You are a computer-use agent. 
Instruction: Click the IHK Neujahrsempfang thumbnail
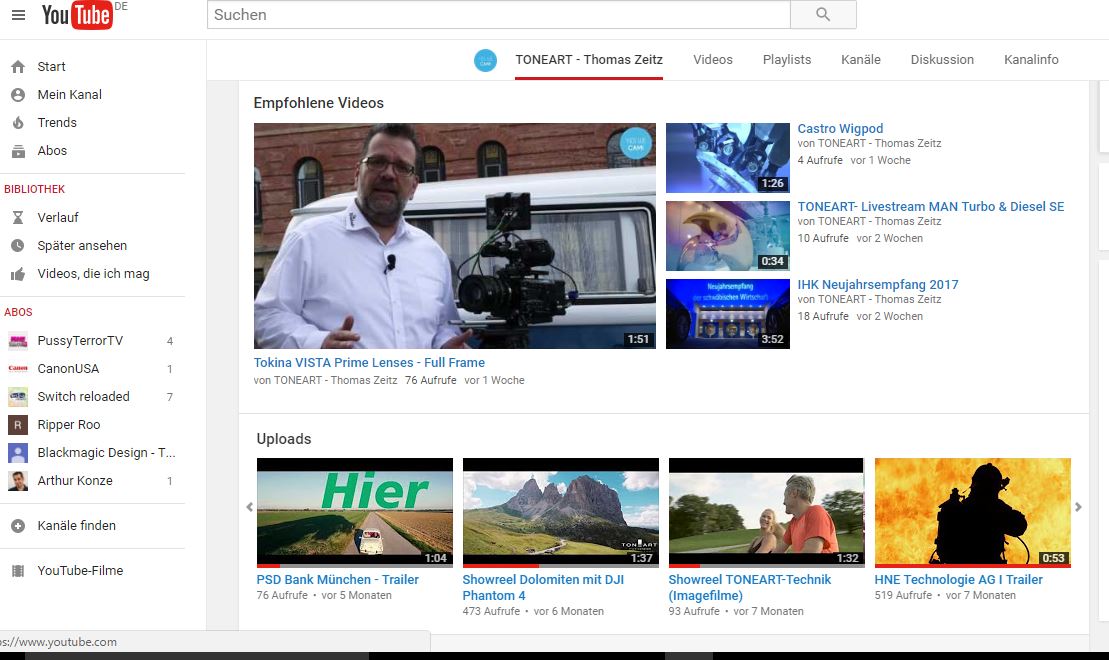pyautogui.click(x=728, y=314)
